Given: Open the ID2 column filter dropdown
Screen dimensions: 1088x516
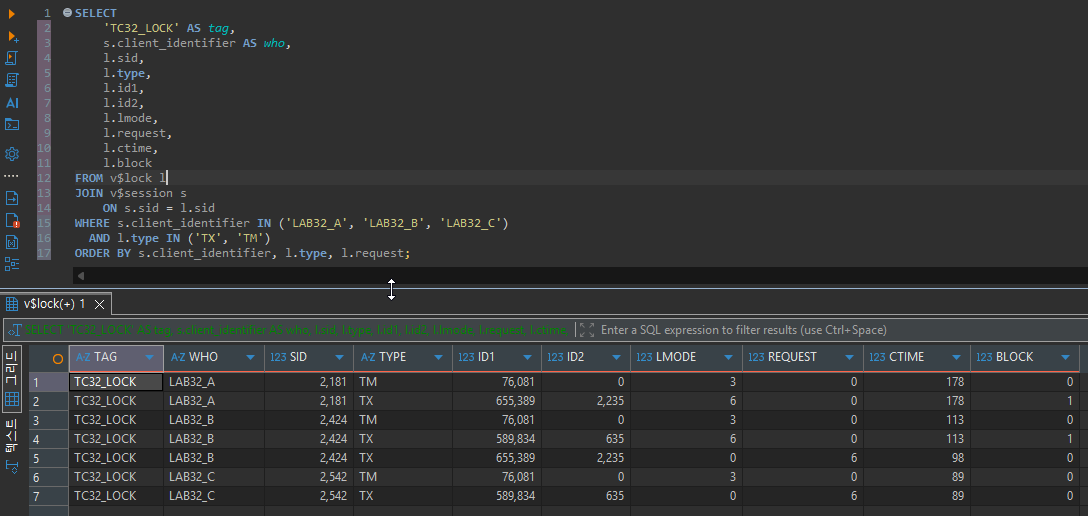Looking at the screenshot, I should point(617,358).
